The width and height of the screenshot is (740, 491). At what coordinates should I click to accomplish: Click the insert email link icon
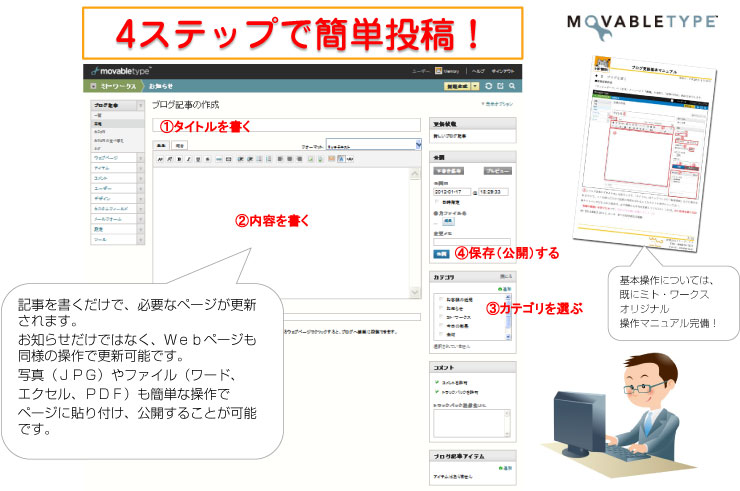click(228, 159)
